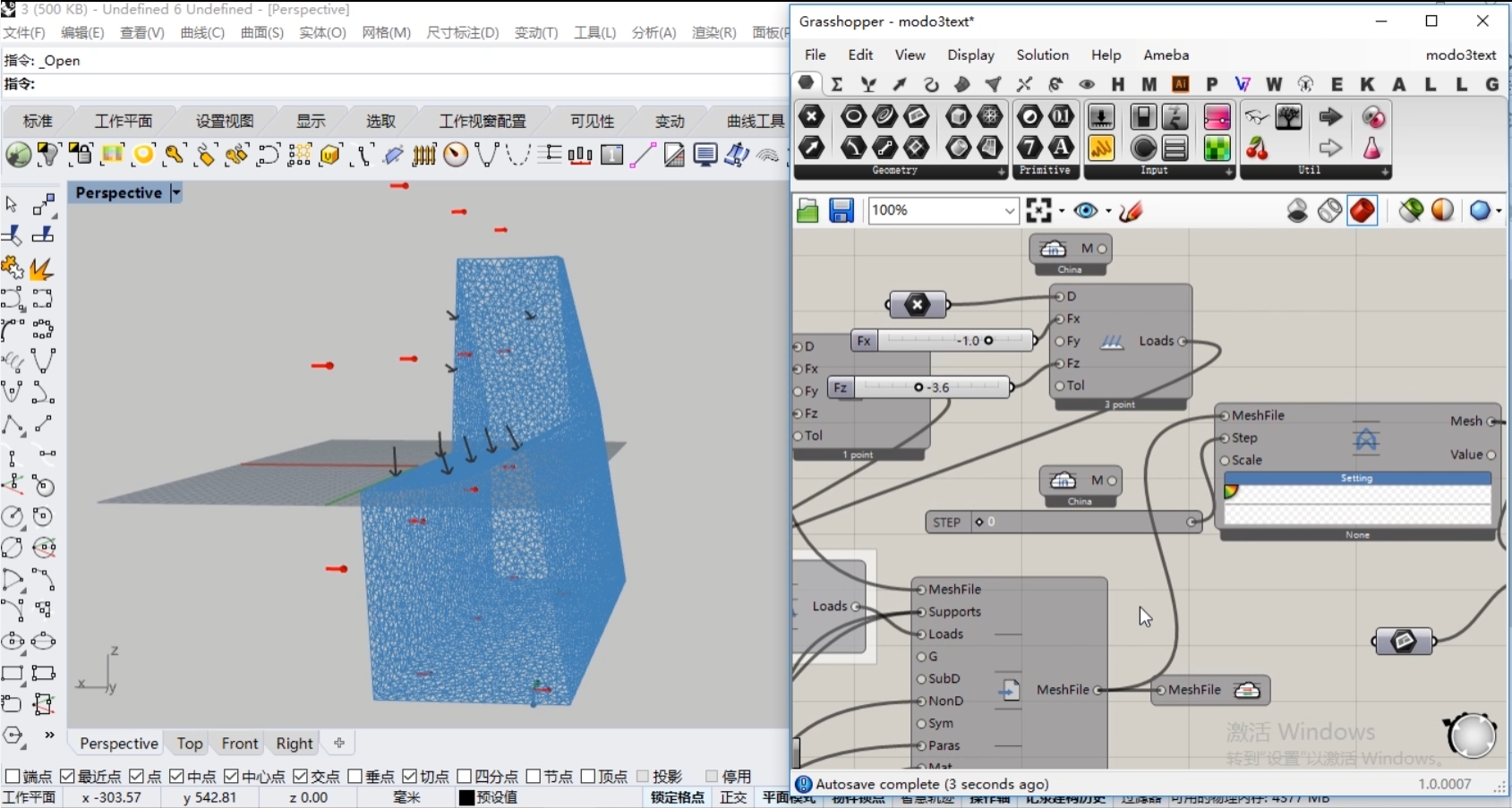The width and height of the screenshot is (1512, 808).
Task: Select the red shaded preview mode icon
Action: click(x=1363, y=210)
